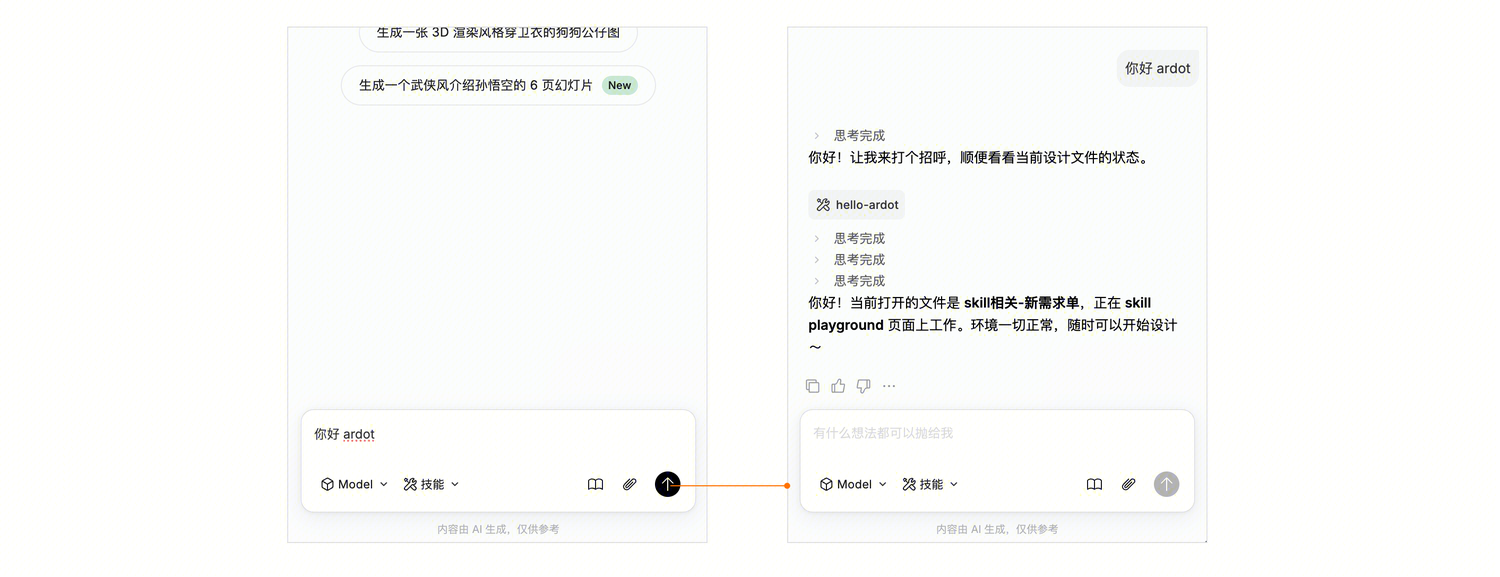The width and height of the screenshot is (1500, 577).
Task: Give thumbs up to the response
Action: coord(838,386)
